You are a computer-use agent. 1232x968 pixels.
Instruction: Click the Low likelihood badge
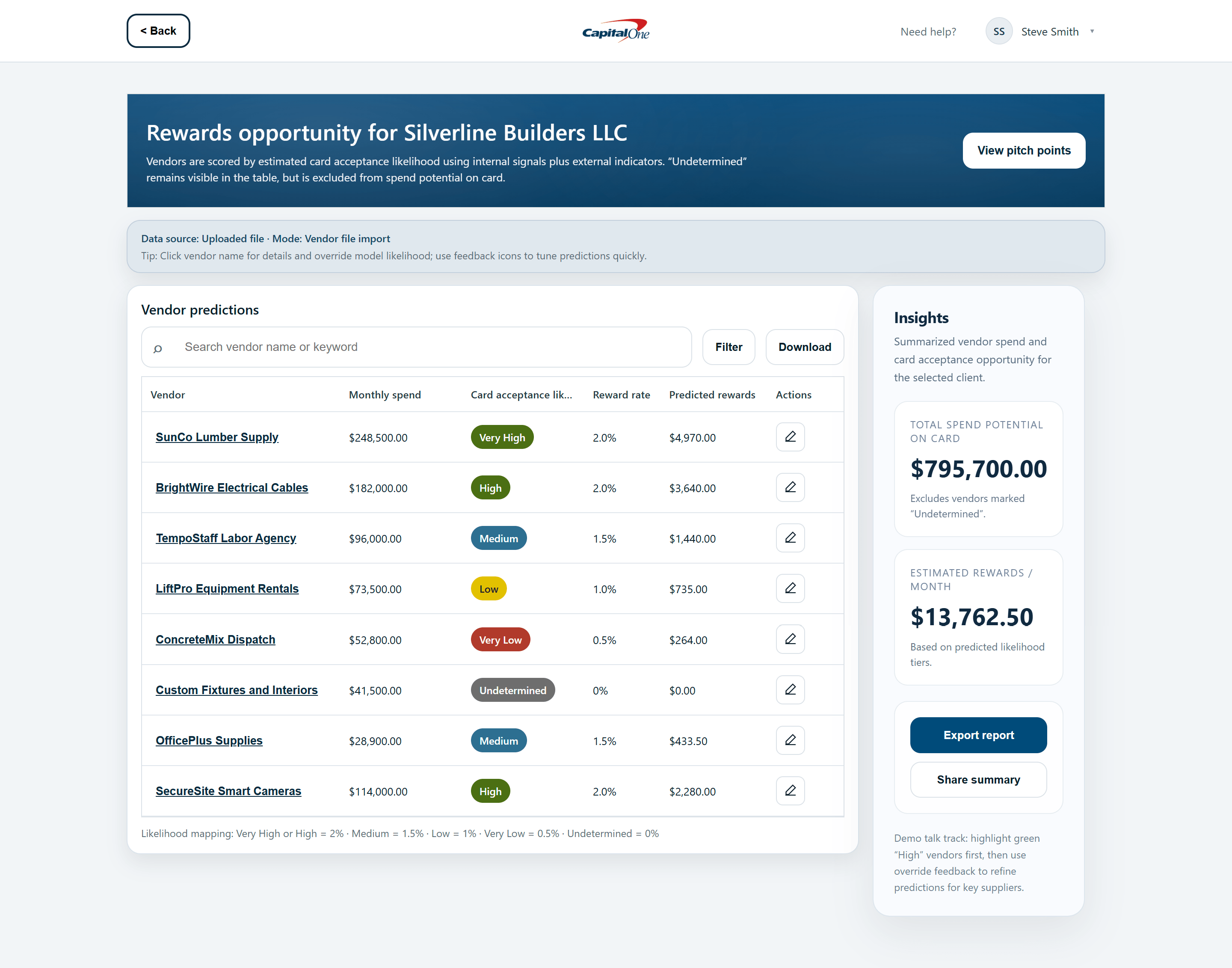click(x=488, y=588)
